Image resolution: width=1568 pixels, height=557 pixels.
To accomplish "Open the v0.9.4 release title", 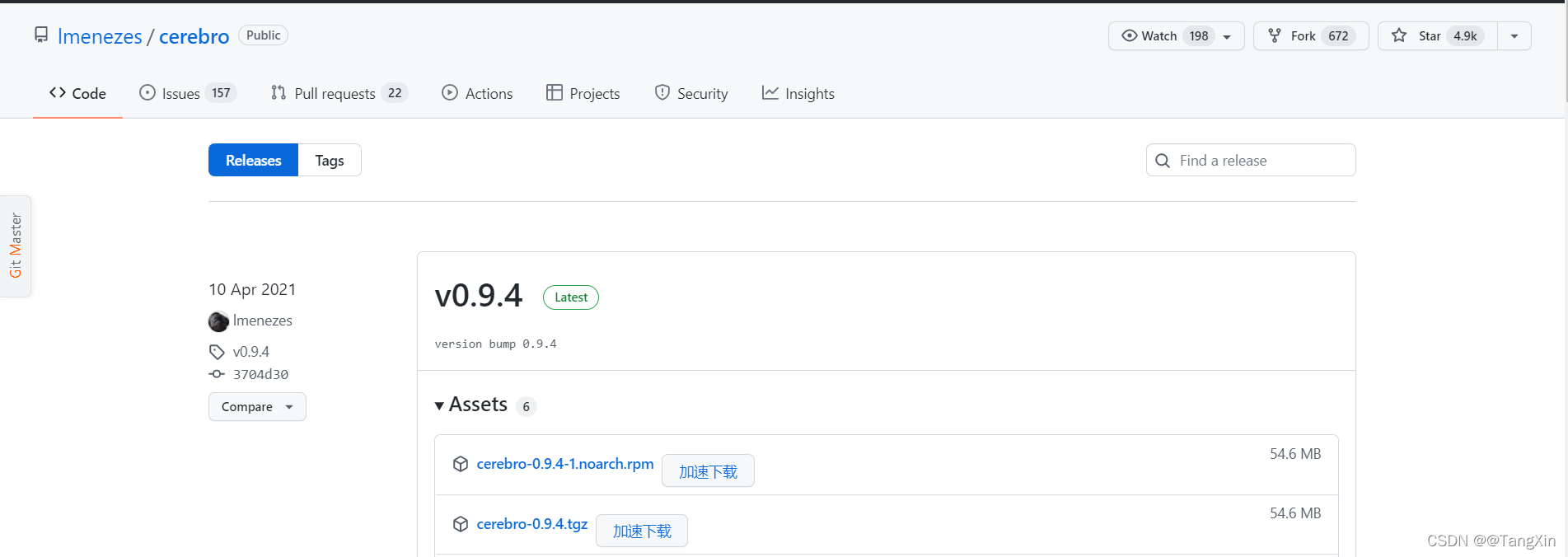I will [x=479, y=296].
